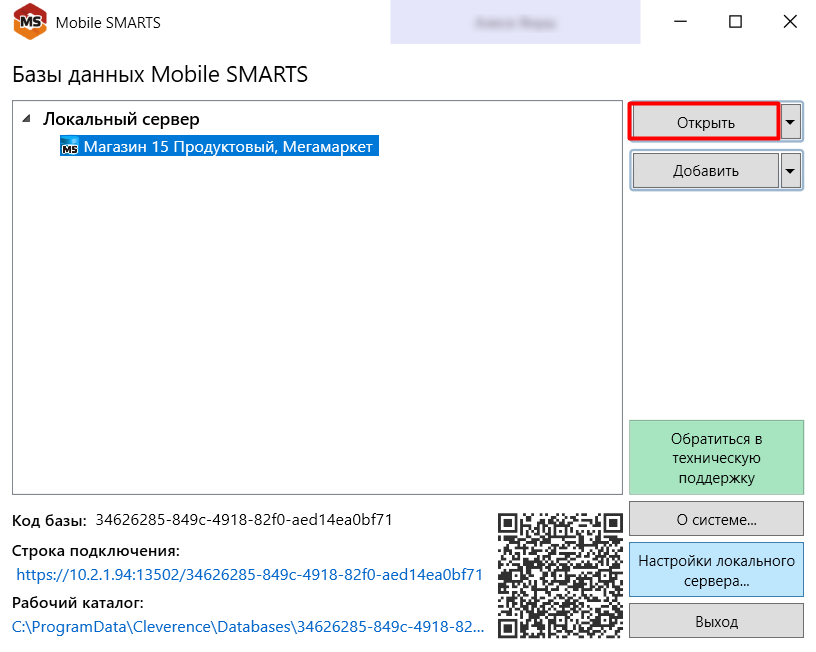Viewport: 816px width, 652px height.
Task: Open the C:\ProgramData working directory link
Action: pos(247,627)
